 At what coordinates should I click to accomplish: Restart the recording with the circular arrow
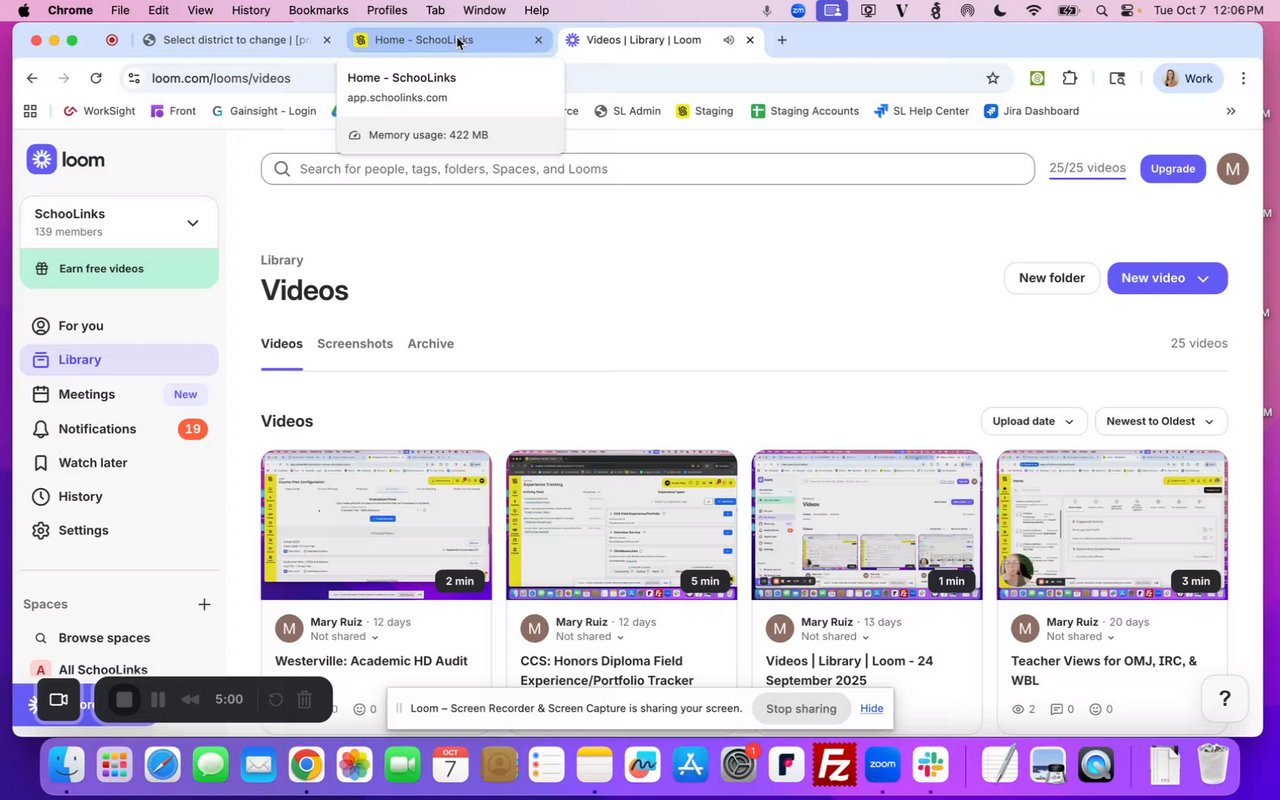pyautogui.click(x=276, y=700)
